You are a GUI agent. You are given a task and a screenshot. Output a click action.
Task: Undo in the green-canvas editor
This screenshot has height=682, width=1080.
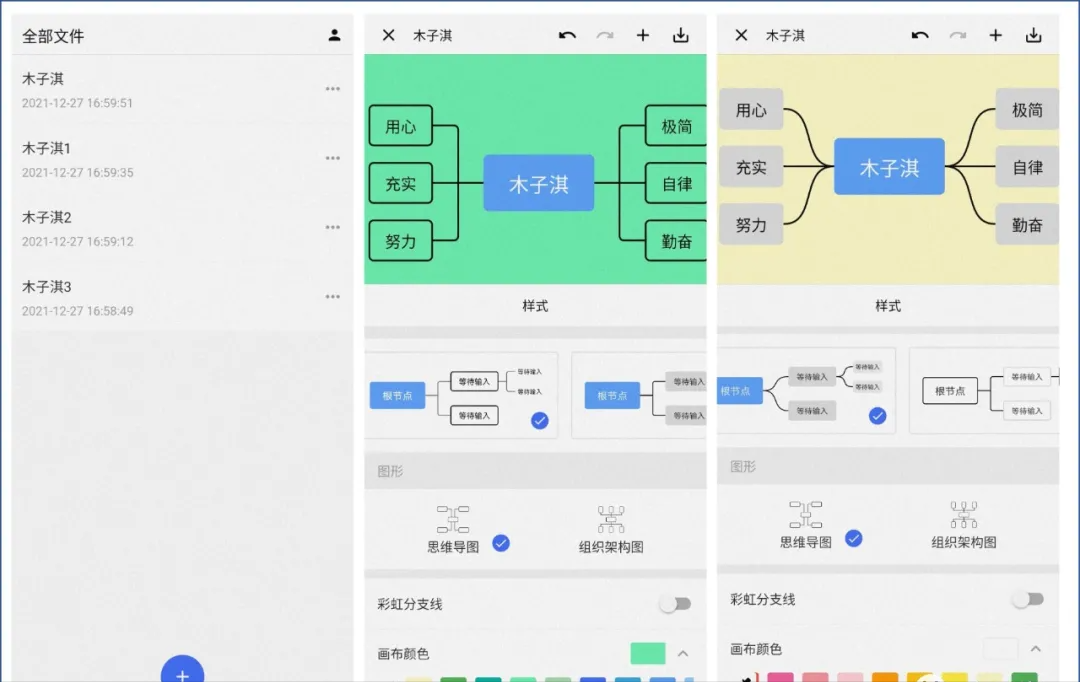click(x=567, y=35)
